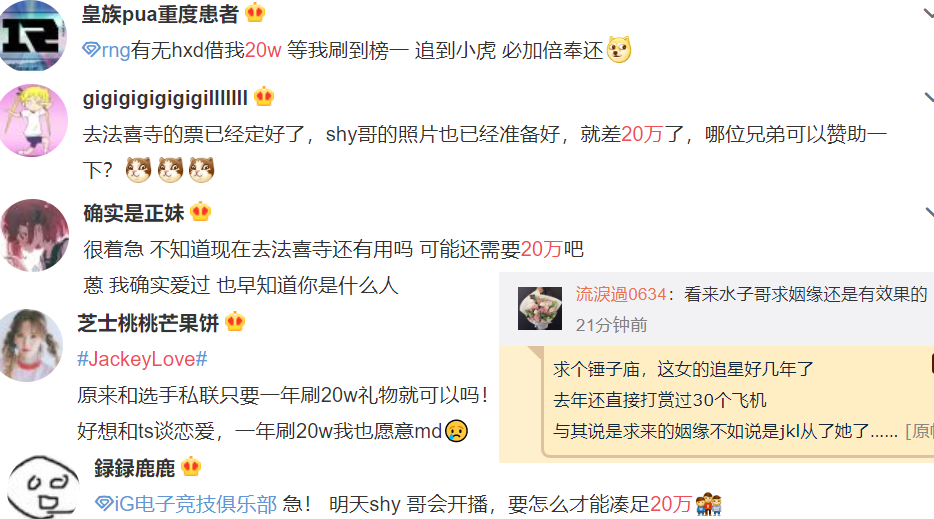Open the username 确实是正妹

(x=134, y=213)
